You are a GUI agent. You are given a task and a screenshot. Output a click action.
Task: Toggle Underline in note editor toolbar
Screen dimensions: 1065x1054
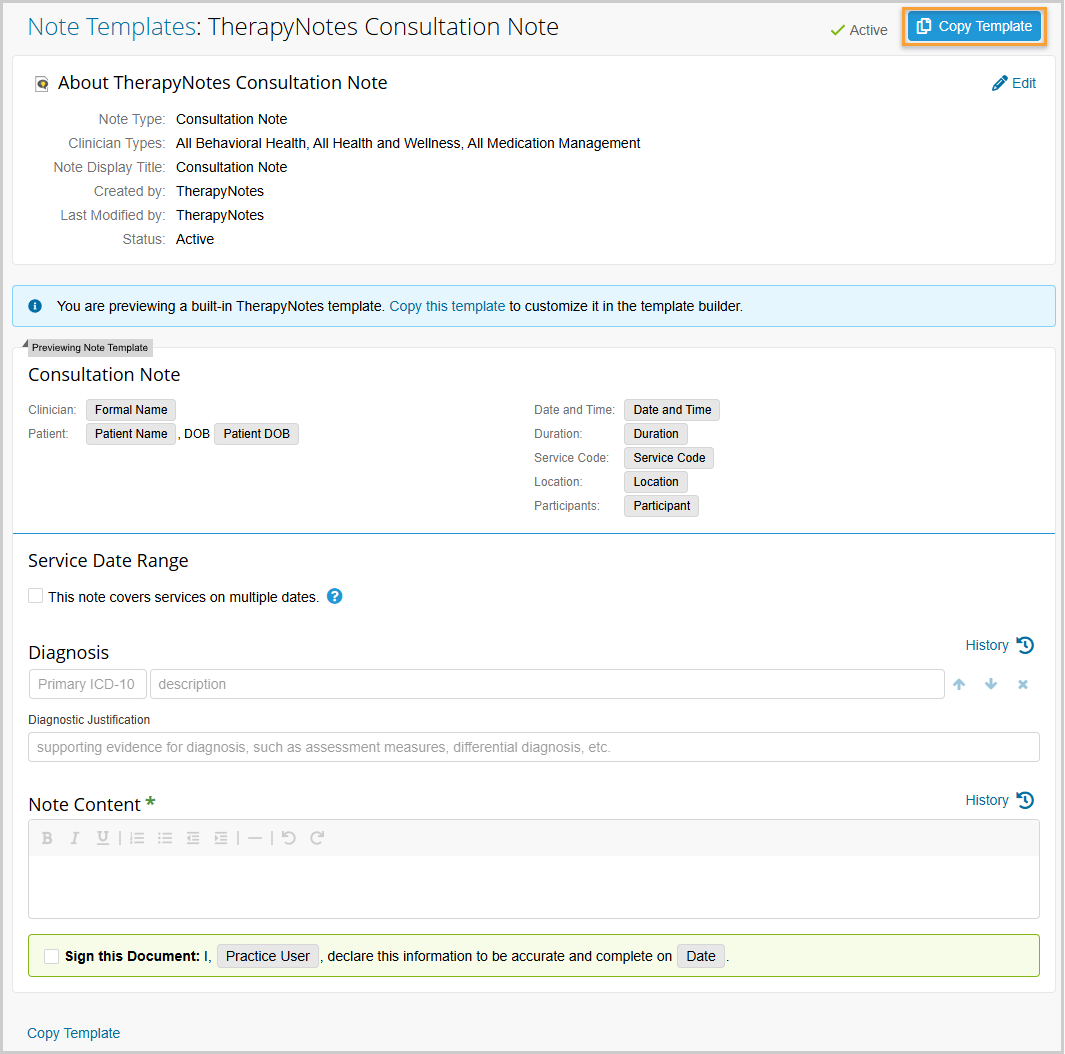coord(103,838)
